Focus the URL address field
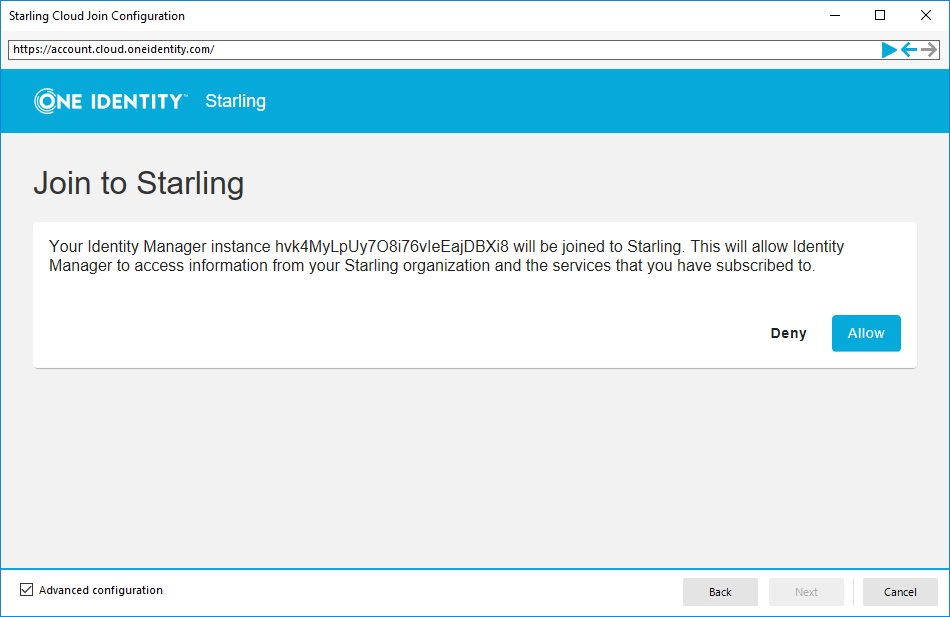The height and width of the screenshot is (617, 950). point(440,49)
